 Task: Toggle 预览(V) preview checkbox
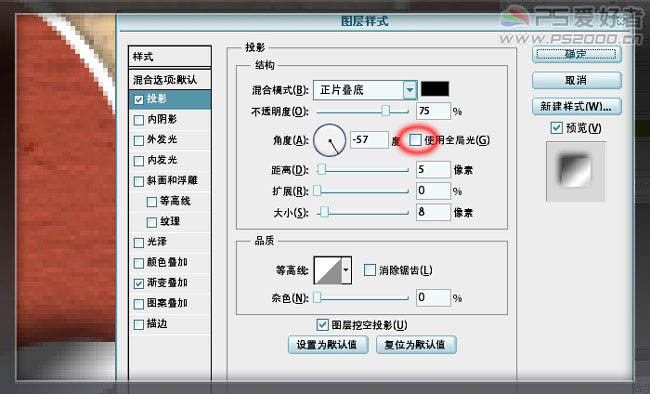pos(556,128)
